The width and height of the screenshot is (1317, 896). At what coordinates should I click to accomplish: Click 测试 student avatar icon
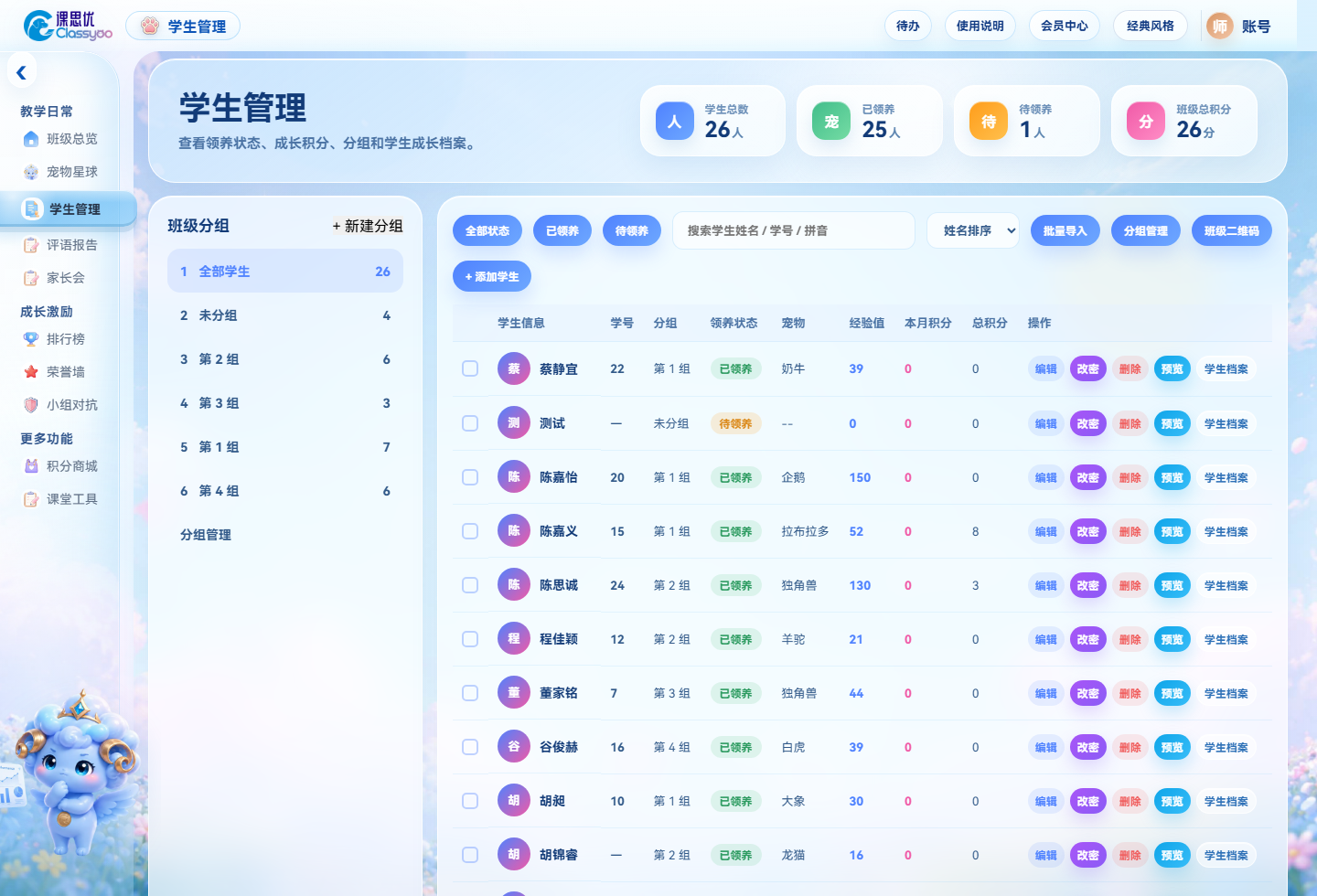click(514, 422)
